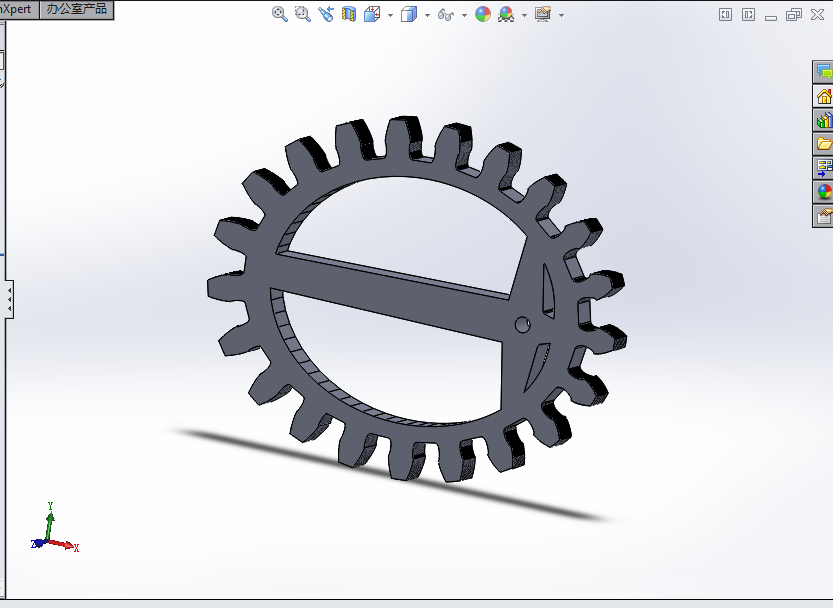Expand the Hide/Show Items dropdown arrow

(x=464, y=15)
